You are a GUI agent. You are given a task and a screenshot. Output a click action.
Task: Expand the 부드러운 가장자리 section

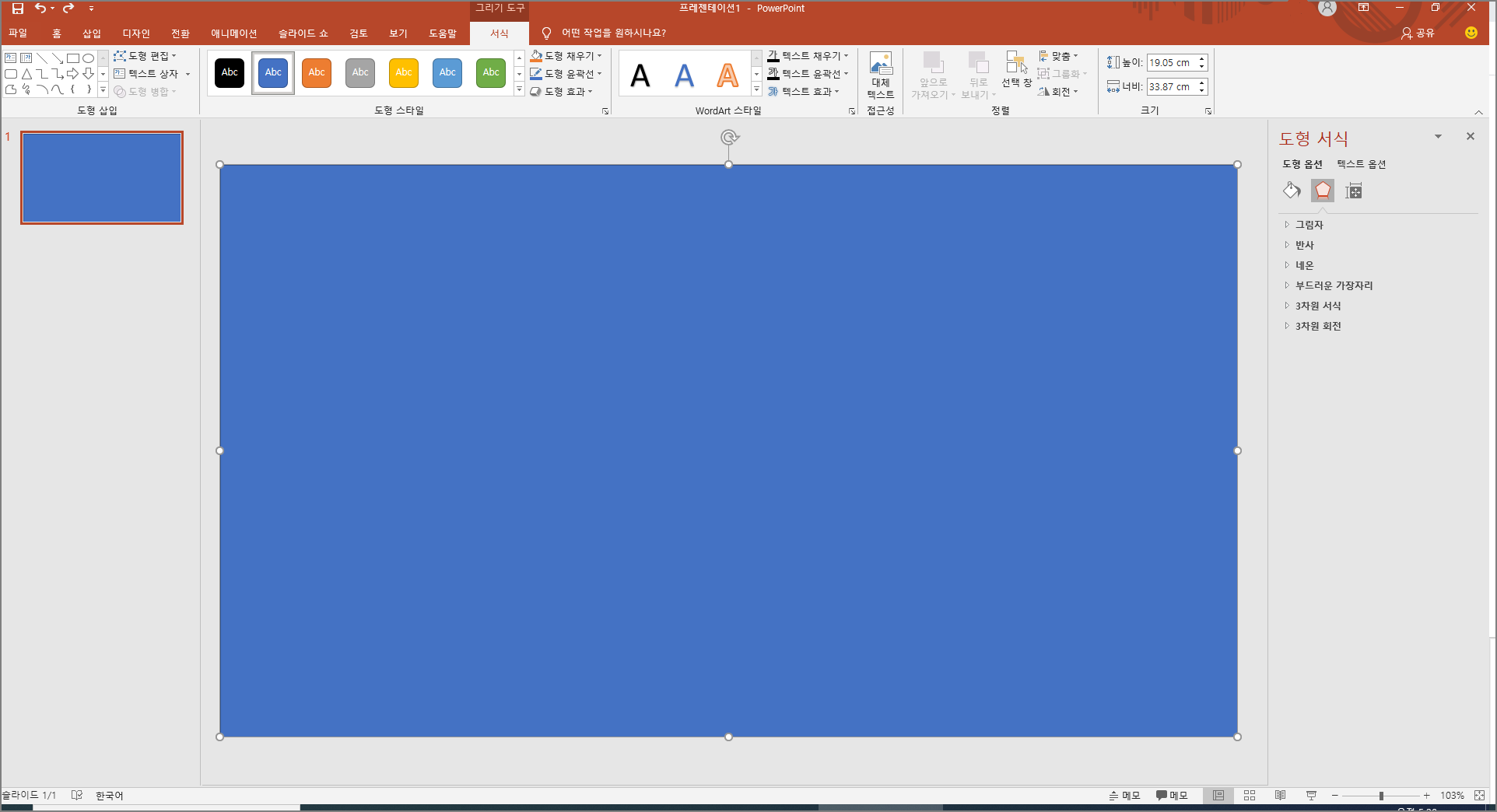tap(1329, 285)
